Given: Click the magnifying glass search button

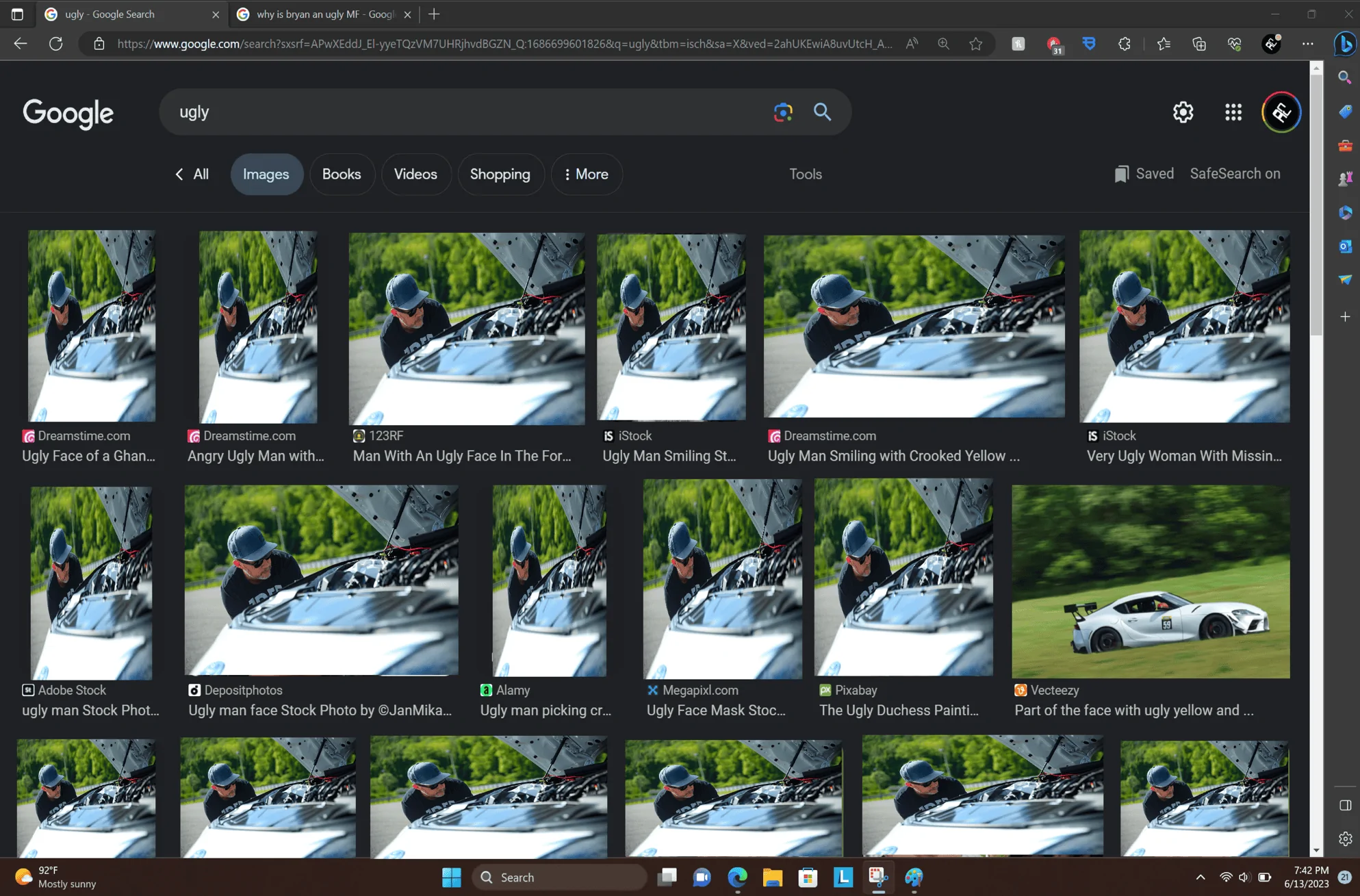Looking at the screenshot, I should pos(822,112).
